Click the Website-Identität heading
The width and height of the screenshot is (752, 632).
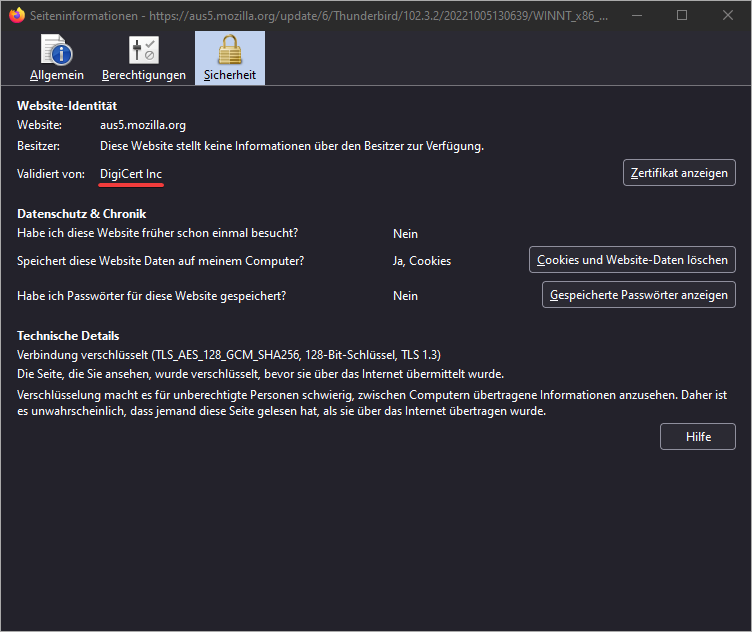click(67, 105)
